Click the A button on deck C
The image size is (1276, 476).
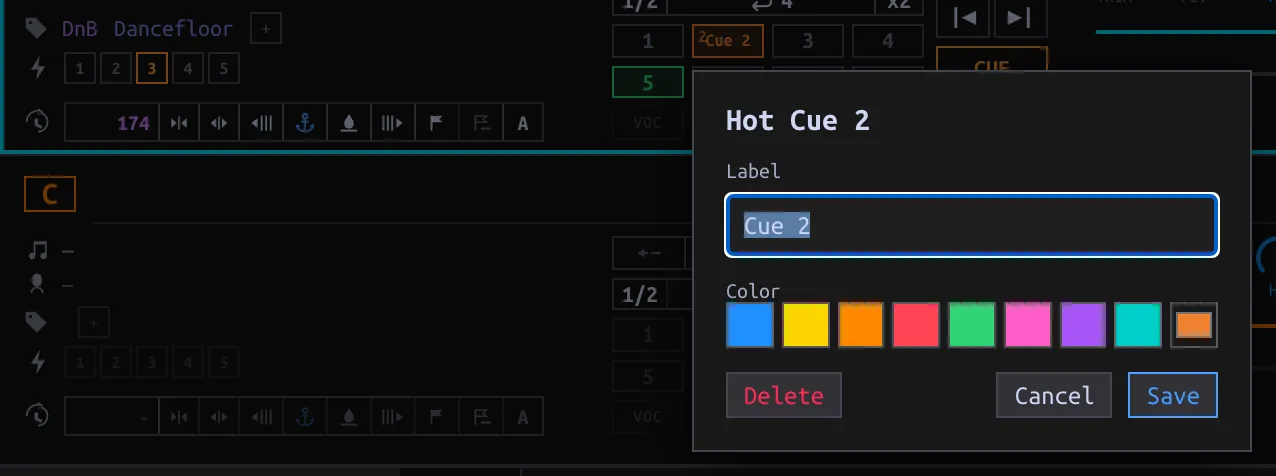[x=523, y=416]
